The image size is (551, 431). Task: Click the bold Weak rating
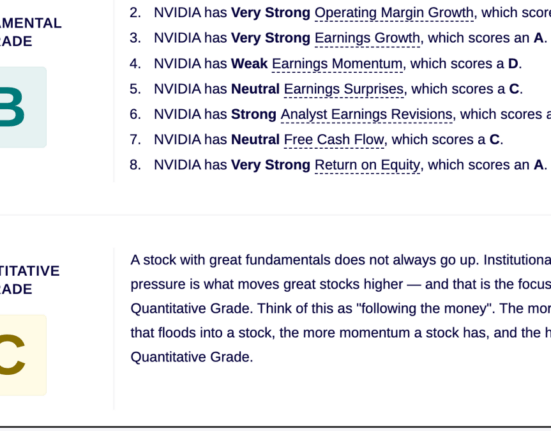tap(249, 64)
